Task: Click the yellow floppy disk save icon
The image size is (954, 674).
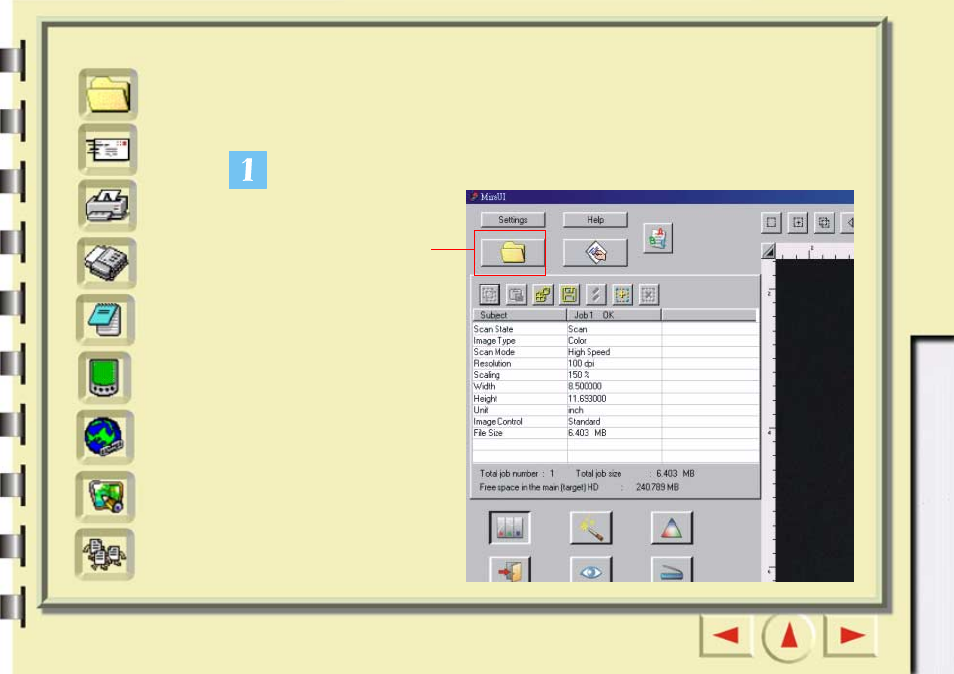Action: coord(569,295)
